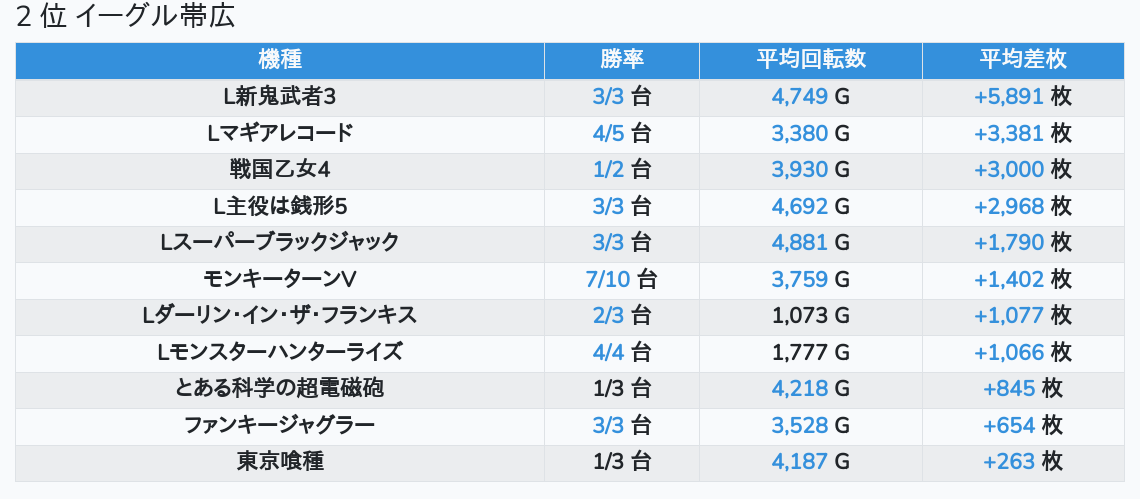Click the 4,881 average spins link
Screen dimensions: 1140x499
tap(799, 242)
